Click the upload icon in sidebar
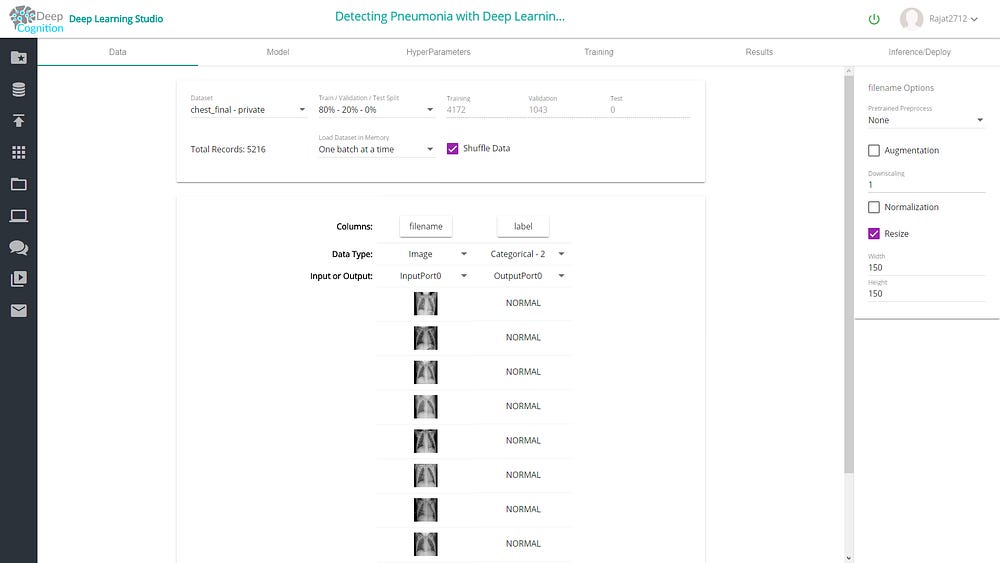The image size is (1000, 563). pyautogui.click(x=18, y=121)
